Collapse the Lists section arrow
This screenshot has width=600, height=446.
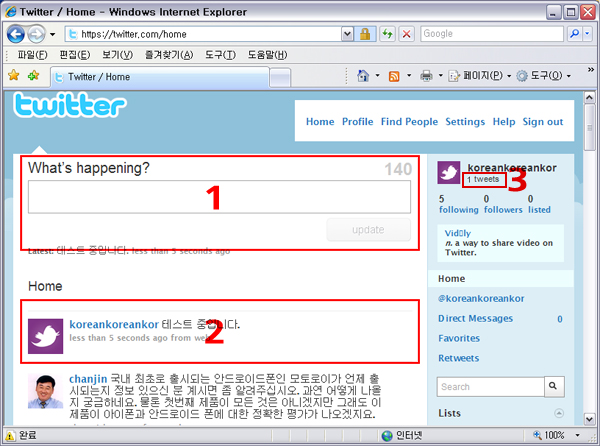pyautogui.click(x=559, y=413)
